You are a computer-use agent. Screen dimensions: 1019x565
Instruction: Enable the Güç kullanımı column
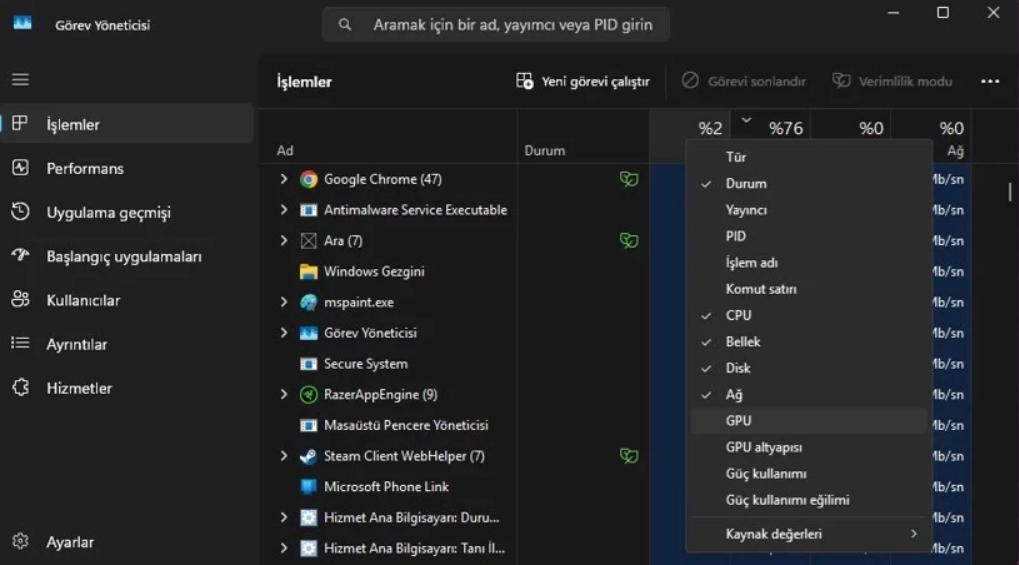(809, 473)
